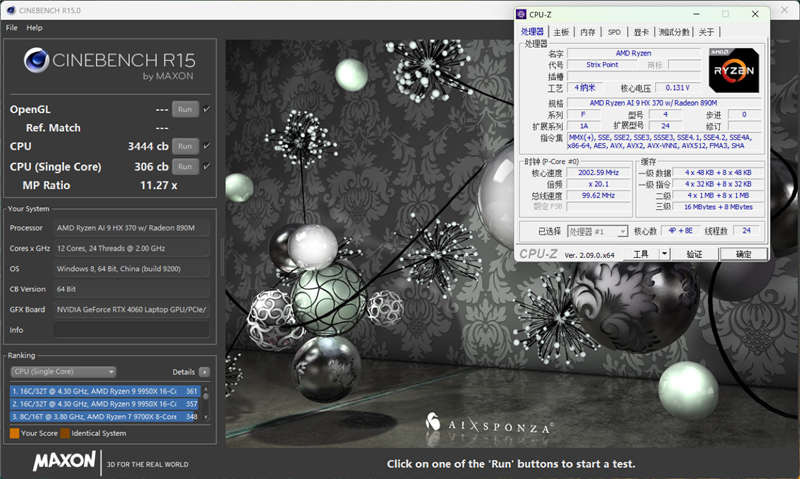Click the Info input field
Viewport: 800px width, 479px height.
132,330
